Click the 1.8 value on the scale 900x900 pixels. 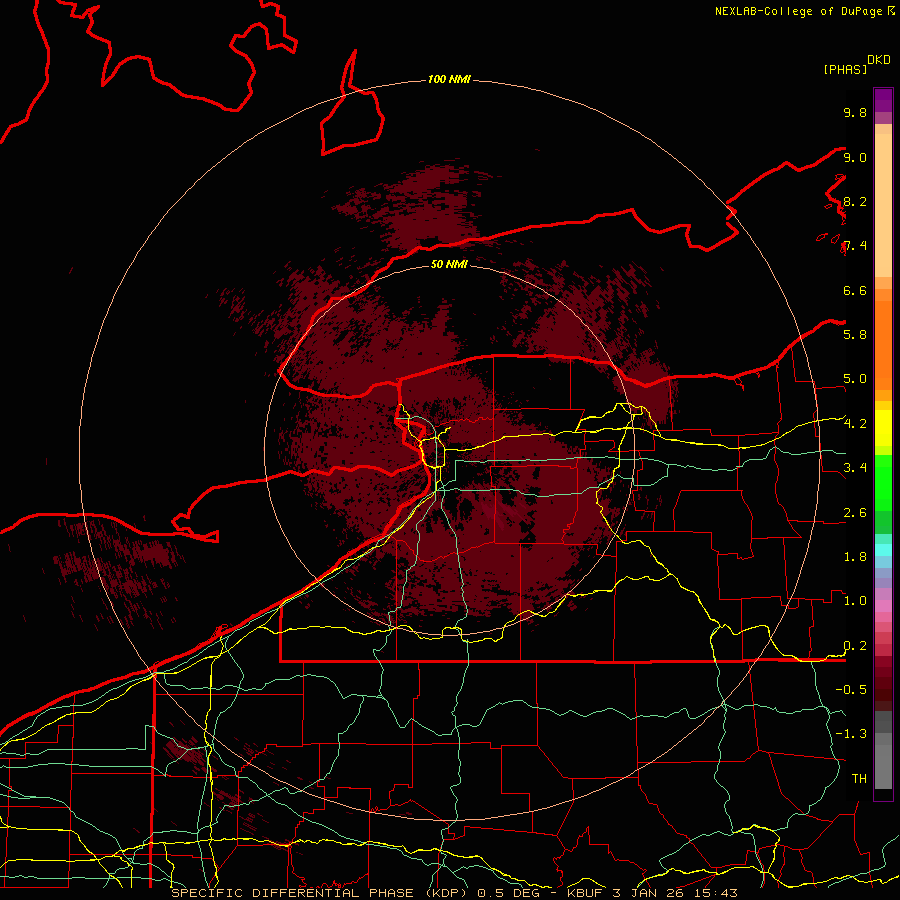pyautogui.click(x=855, y=556)
